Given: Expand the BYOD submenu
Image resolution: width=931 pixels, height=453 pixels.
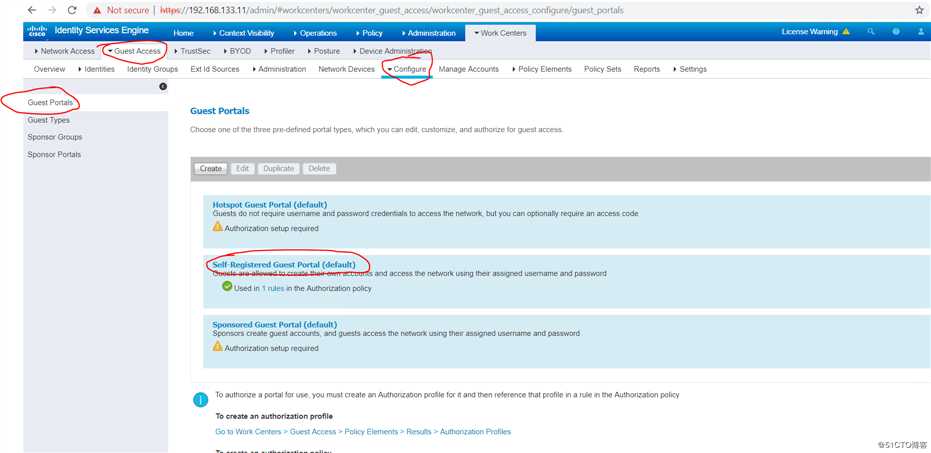Looking at the screenshot, I should point(237,51).
